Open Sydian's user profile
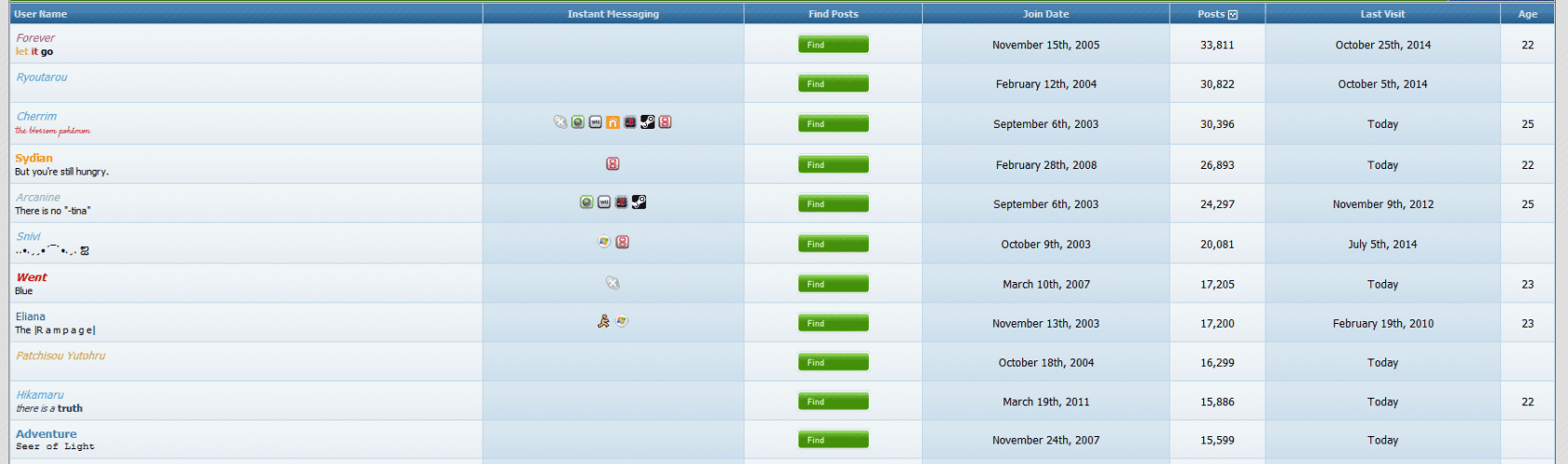 pos(34,158)
